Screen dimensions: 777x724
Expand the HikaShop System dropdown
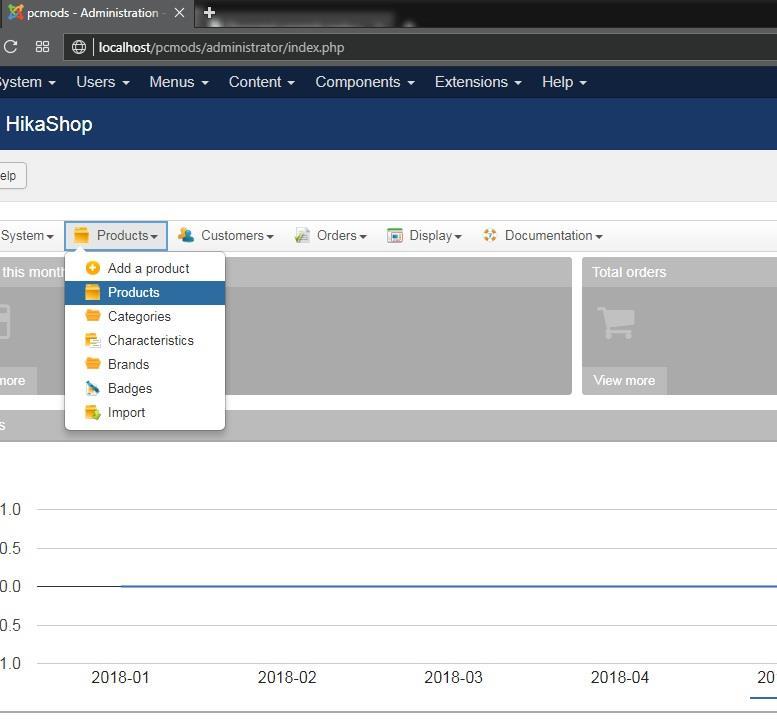coord(27,235)
